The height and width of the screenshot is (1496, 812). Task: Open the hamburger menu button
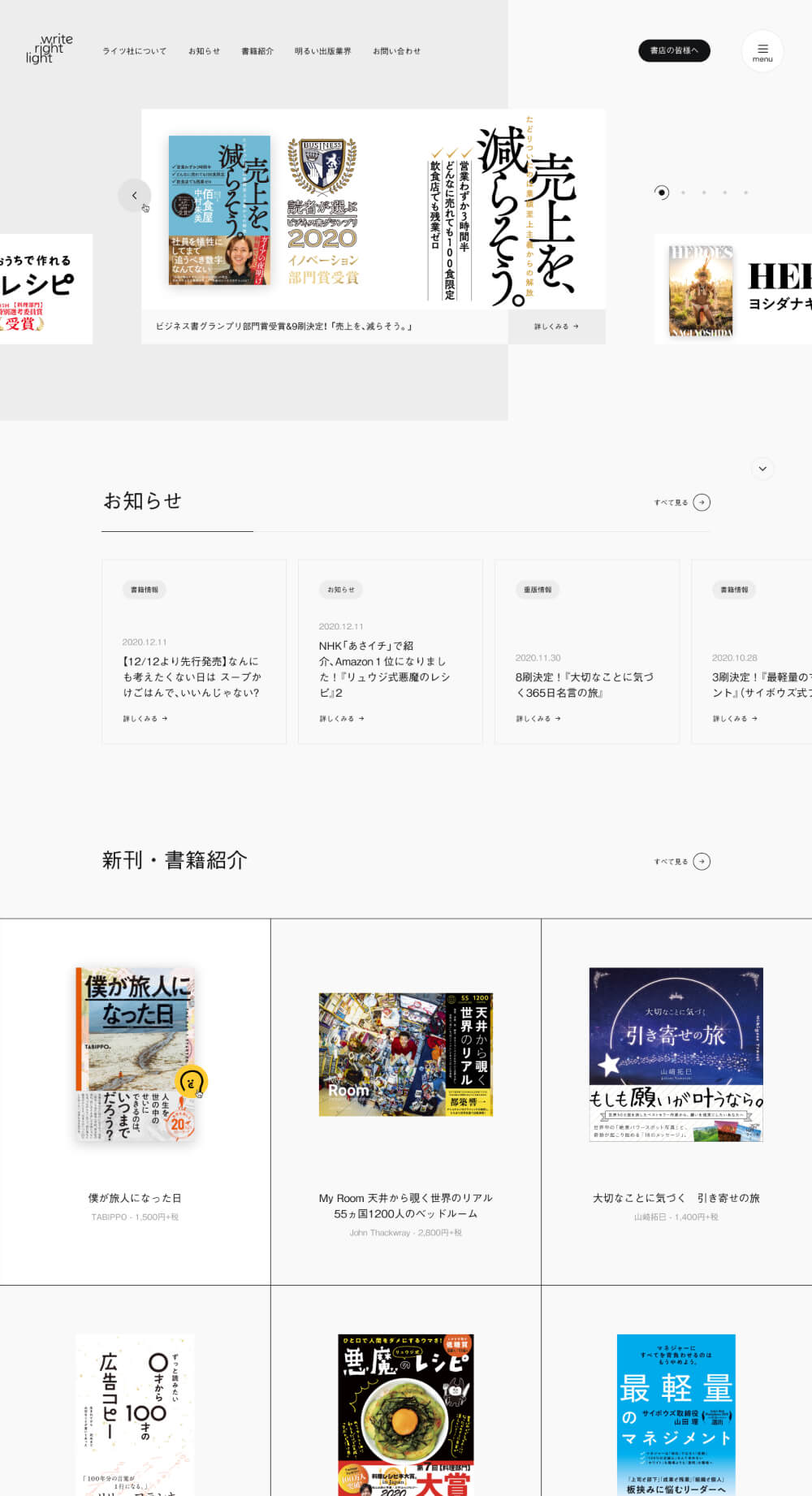tap(762, 51)
